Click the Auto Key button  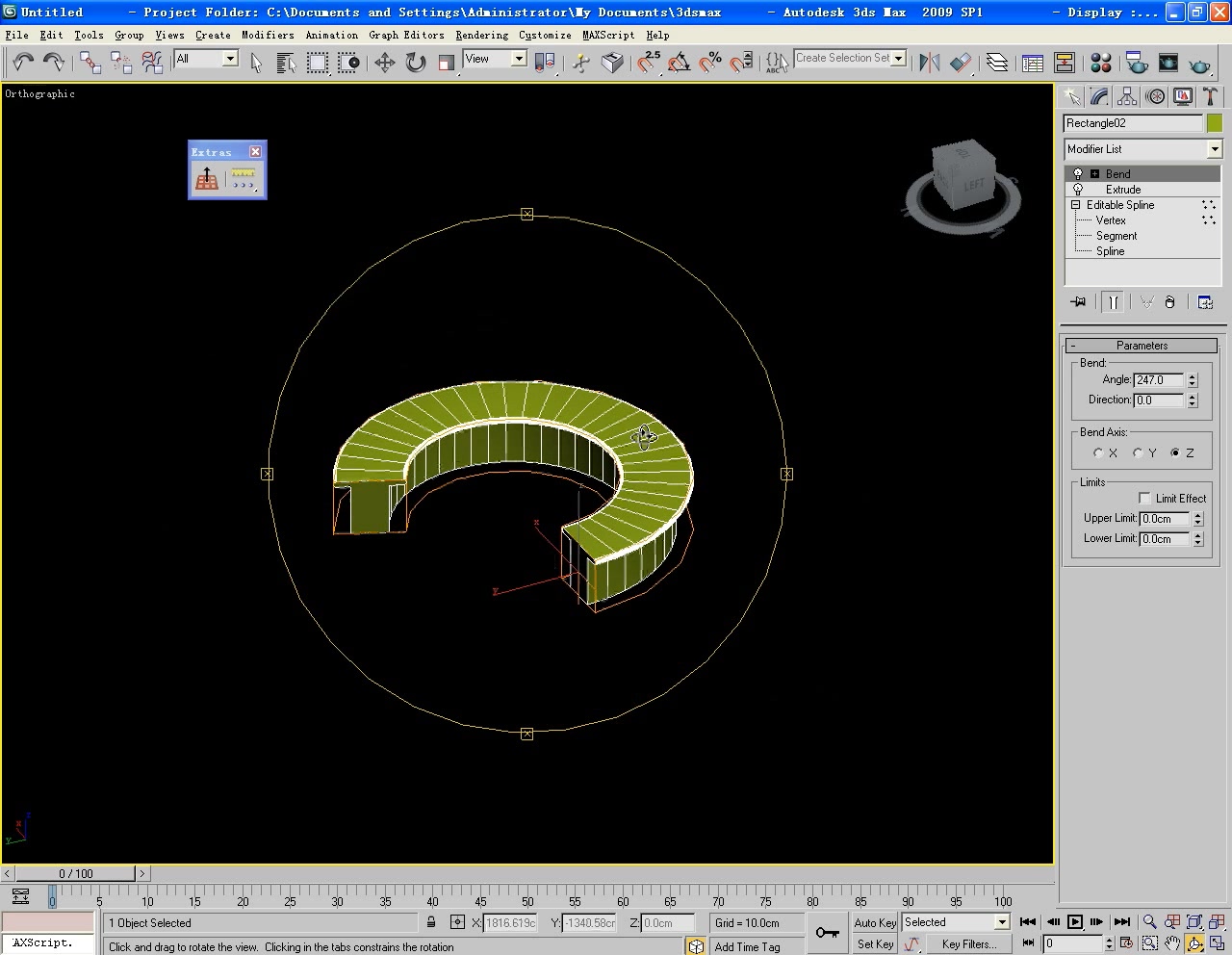tap(874, 922)
